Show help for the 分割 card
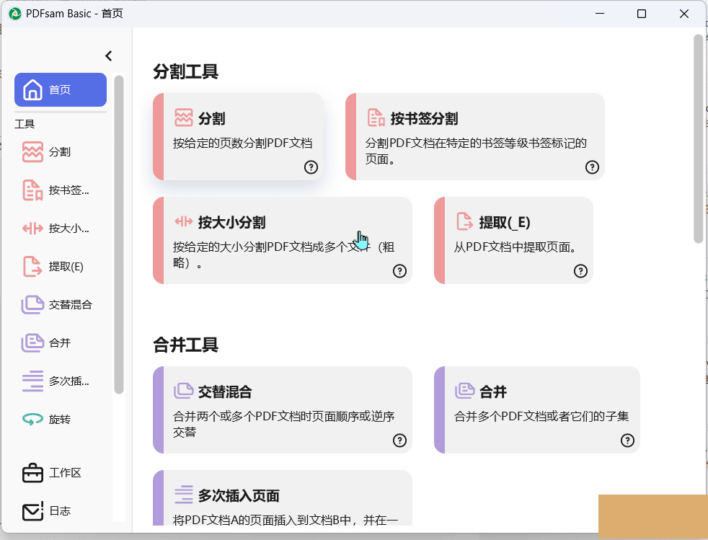This screenshot has width=708, height=540. click(x=311, y=167)
